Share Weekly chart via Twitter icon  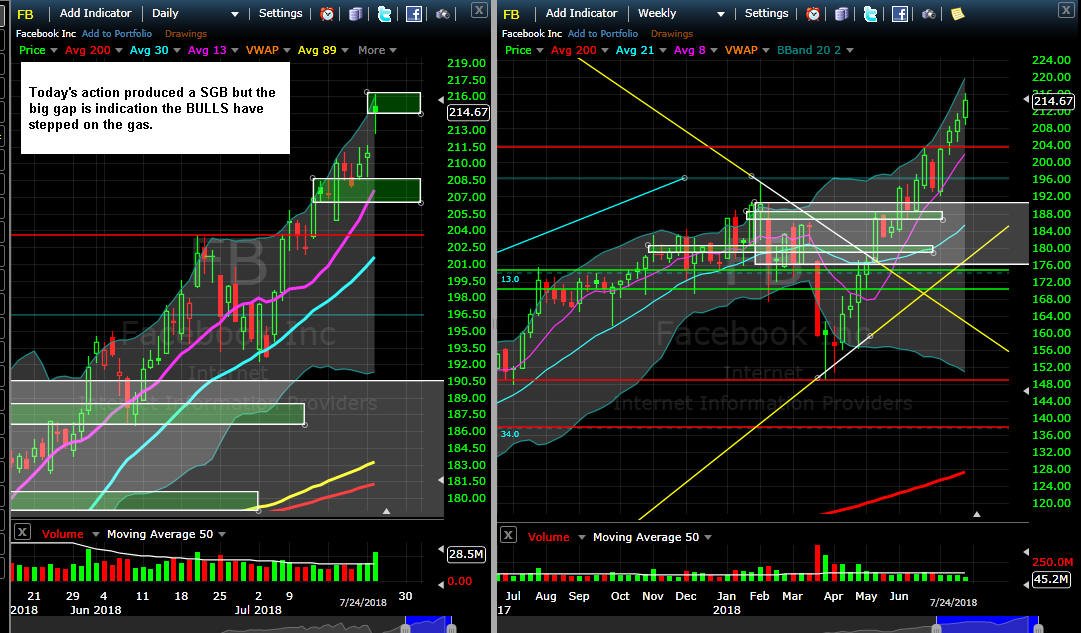(x=871, y=14)
